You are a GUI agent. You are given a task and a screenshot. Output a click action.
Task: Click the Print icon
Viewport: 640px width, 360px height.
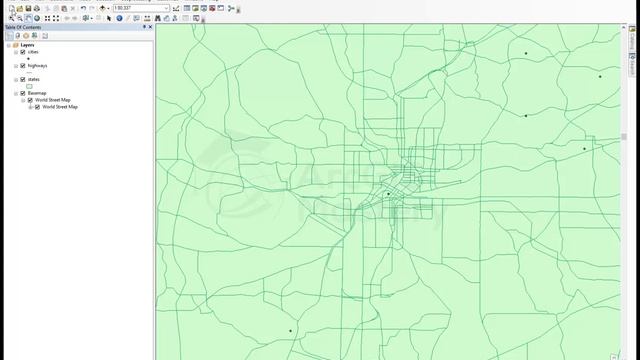coord(37,8)
